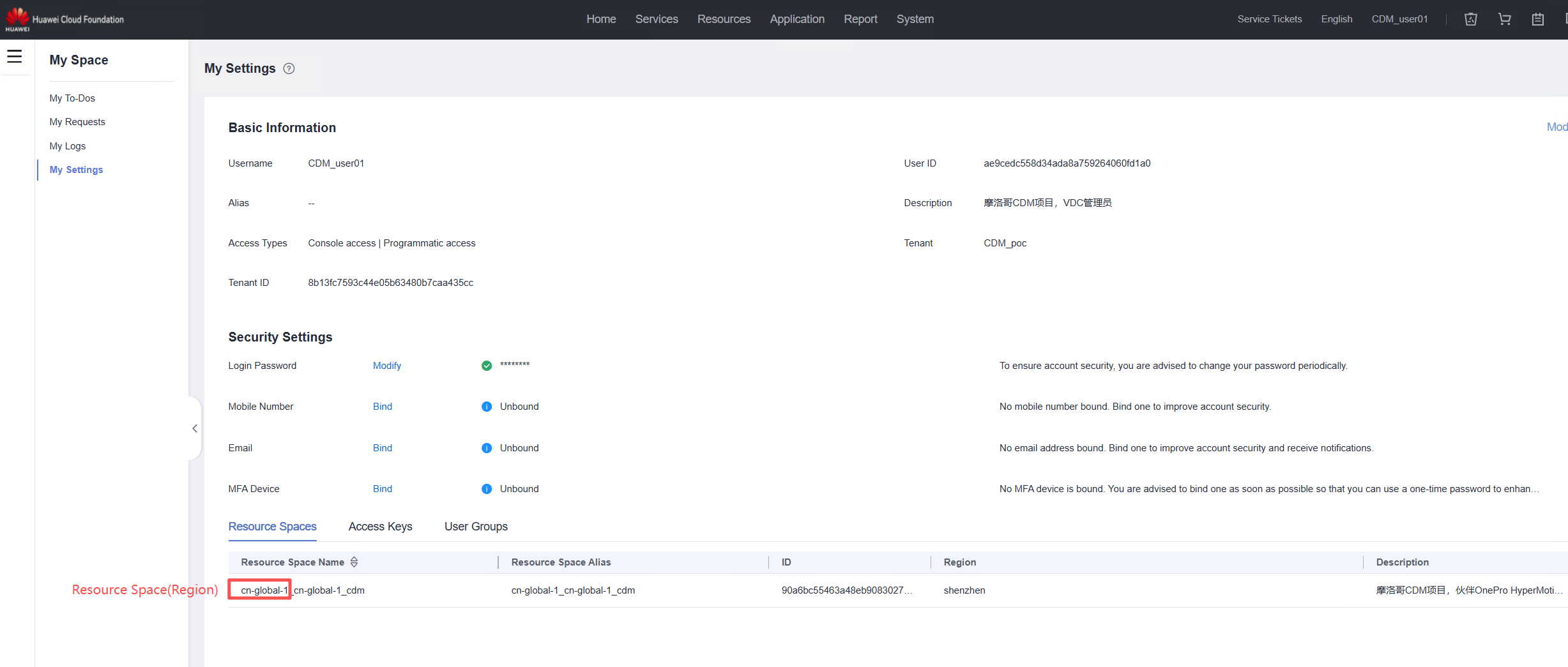Open the Services menu

click(657, 19)
